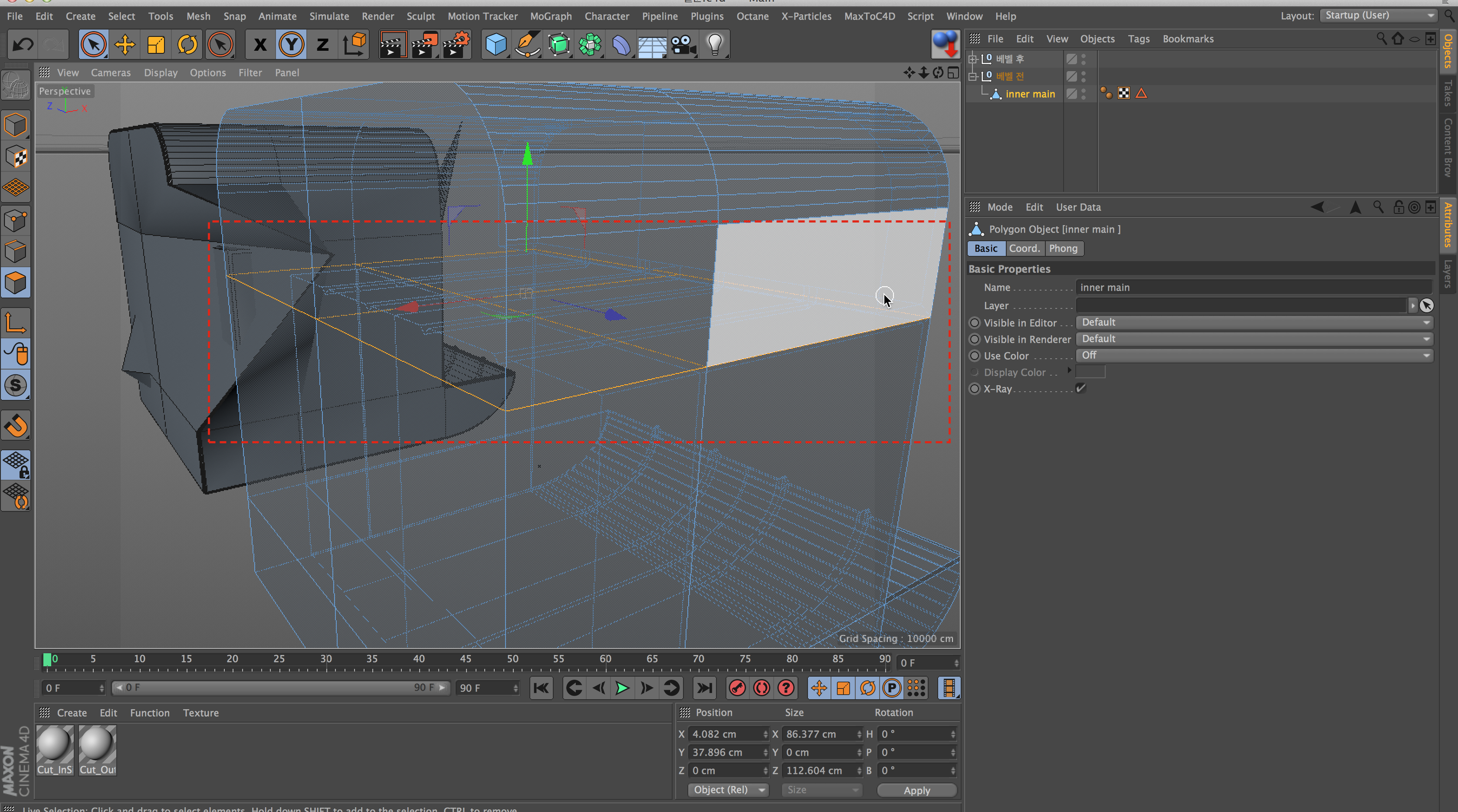Toggle the Z axis lock

322,44
